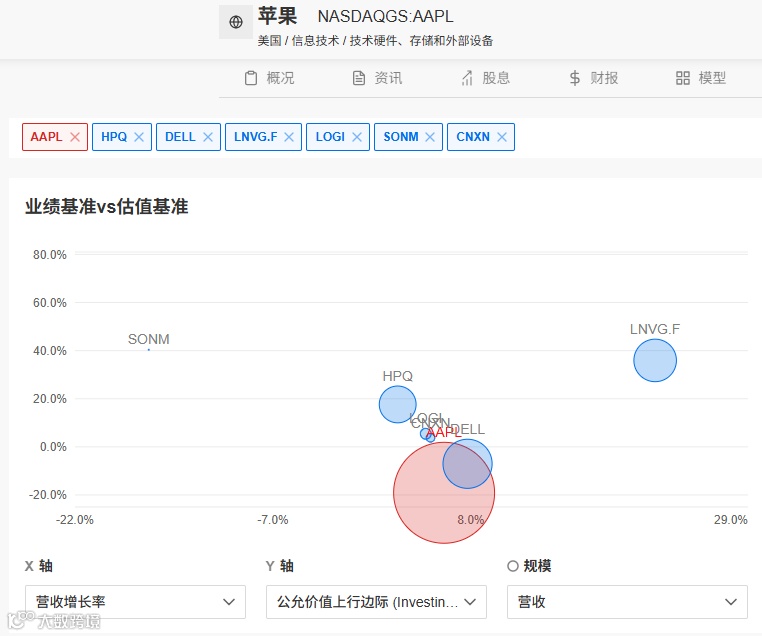Open the 资讯 tab
762x636 pixels.
coord(377,78)
